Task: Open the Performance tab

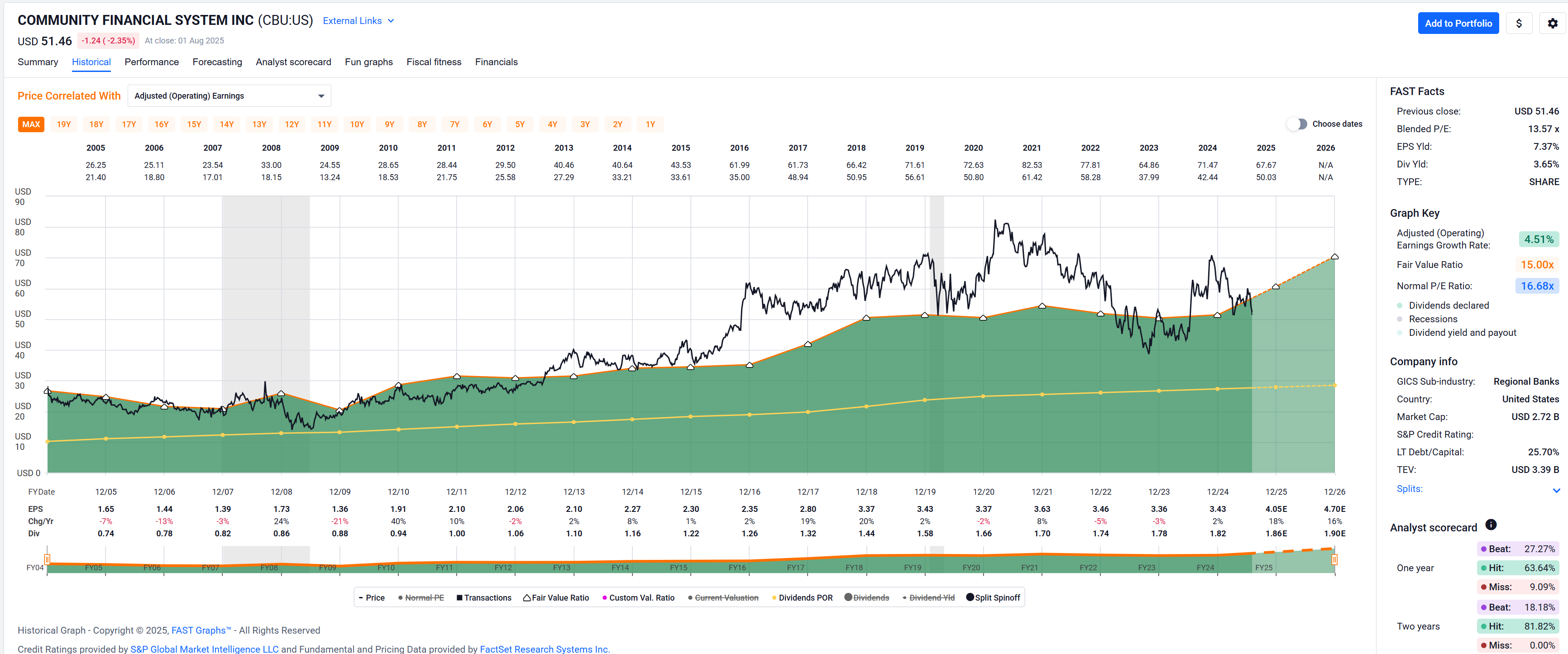Action: tap(152, 62)
